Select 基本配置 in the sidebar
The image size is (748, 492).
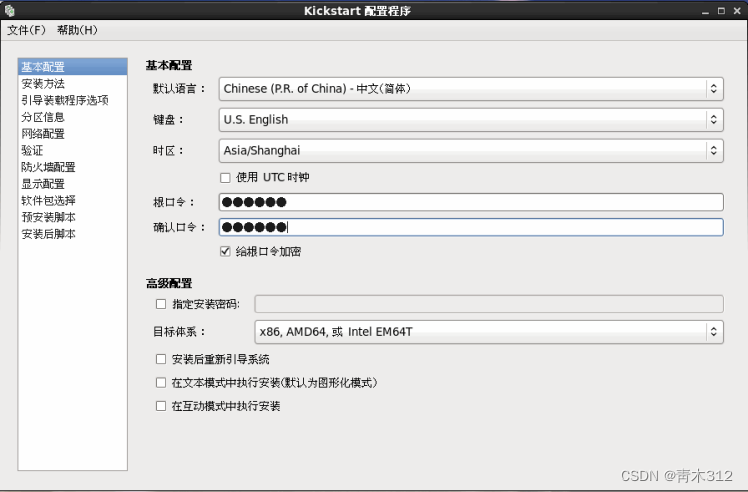pyautogui.click(x=73, y=67)
